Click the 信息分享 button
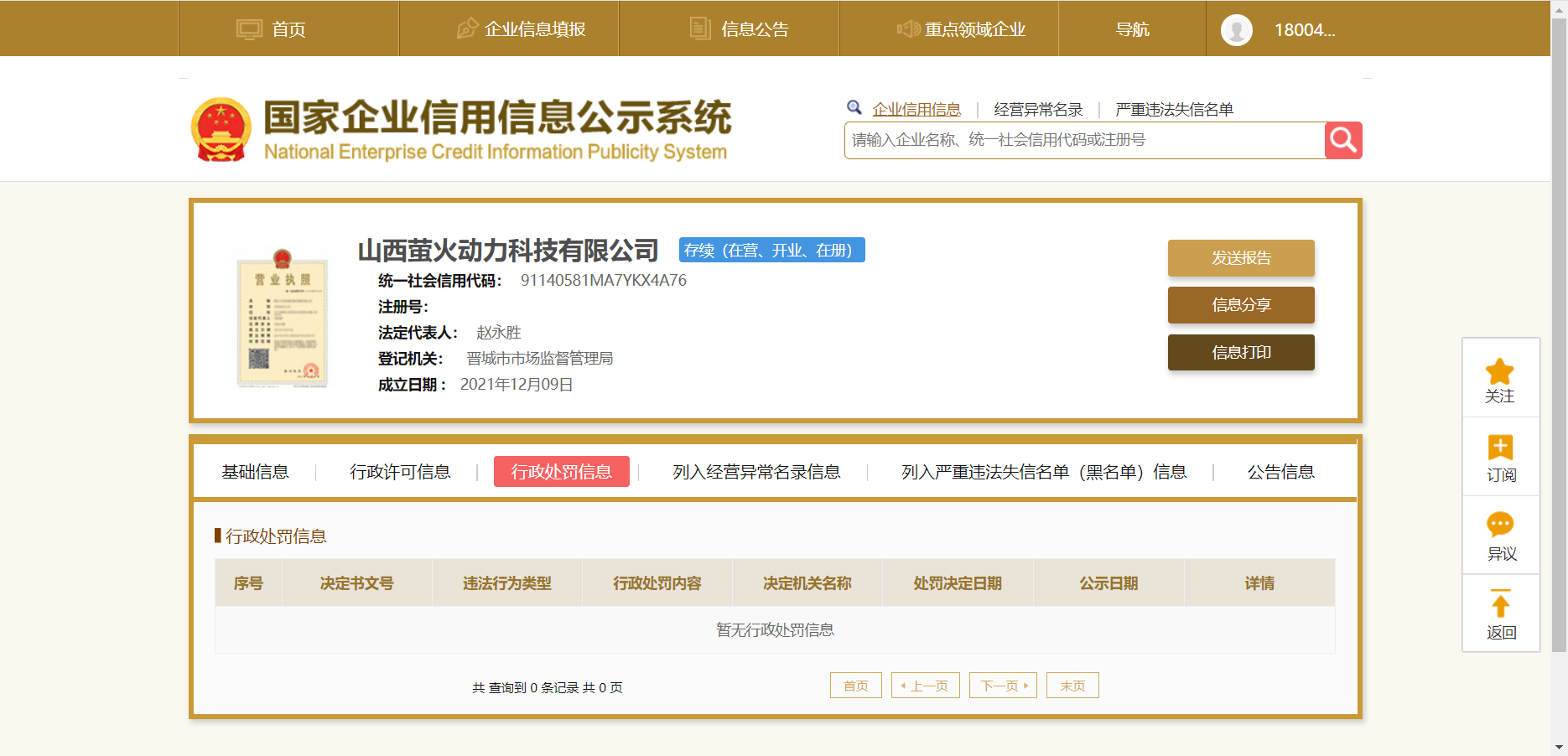 click(1241, 305)
